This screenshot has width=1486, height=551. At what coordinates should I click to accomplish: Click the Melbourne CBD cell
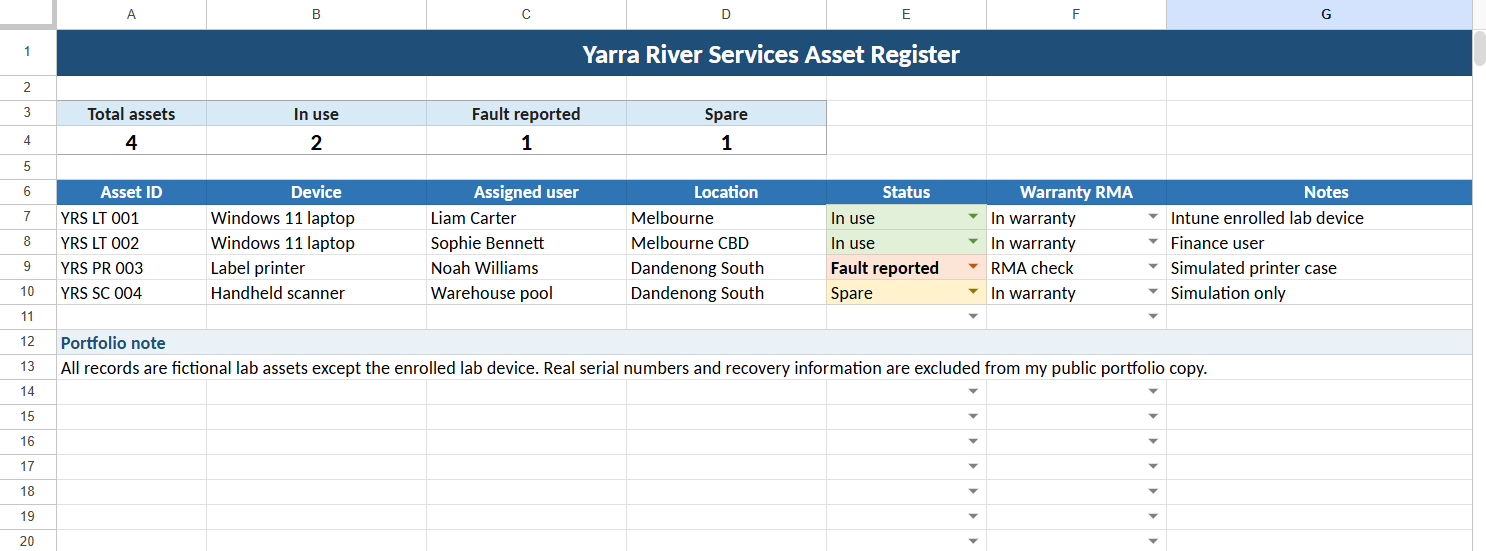coord(727,242)
